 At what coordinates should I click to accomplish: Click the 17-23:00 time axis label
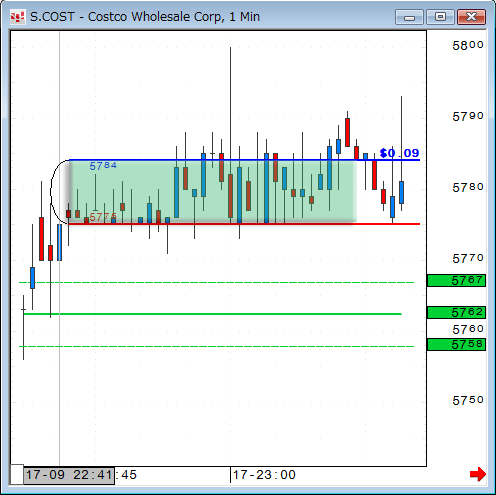coord(264,475)
